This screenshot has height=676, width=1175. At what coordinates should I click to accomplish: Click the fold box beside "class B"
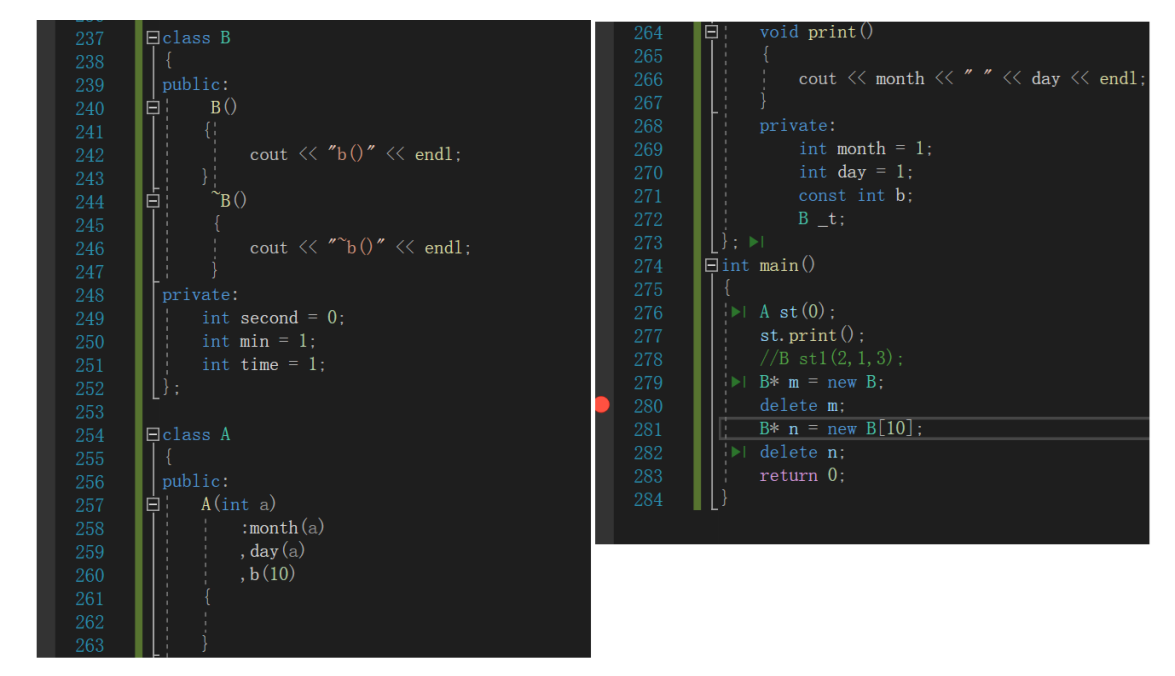[x=152, y=37]
